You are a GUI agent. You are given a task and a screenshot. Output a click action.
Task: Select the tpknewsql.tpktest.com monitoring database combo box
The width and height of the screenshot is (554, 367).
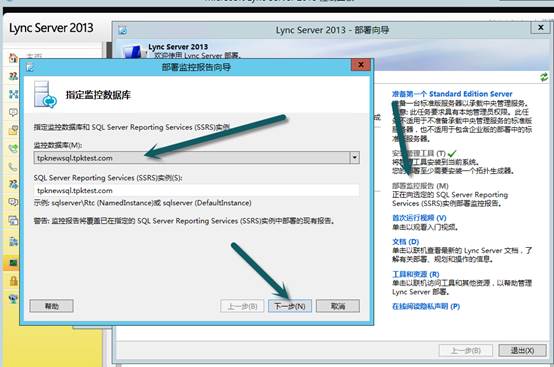(196, 158)
